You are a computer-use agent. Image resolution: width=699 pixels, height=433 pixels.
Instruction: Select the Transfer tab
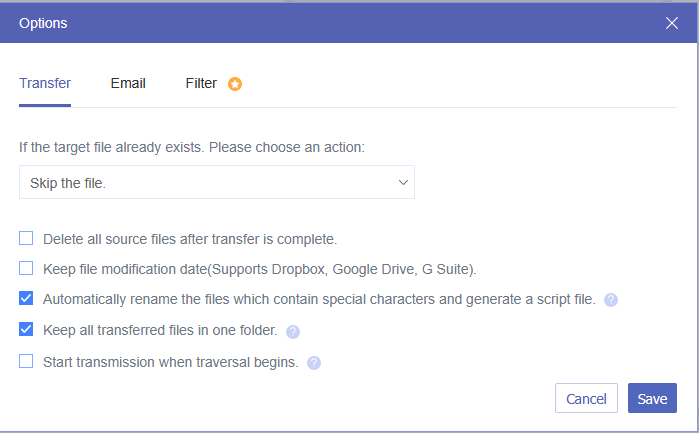[x=45, y=83]
